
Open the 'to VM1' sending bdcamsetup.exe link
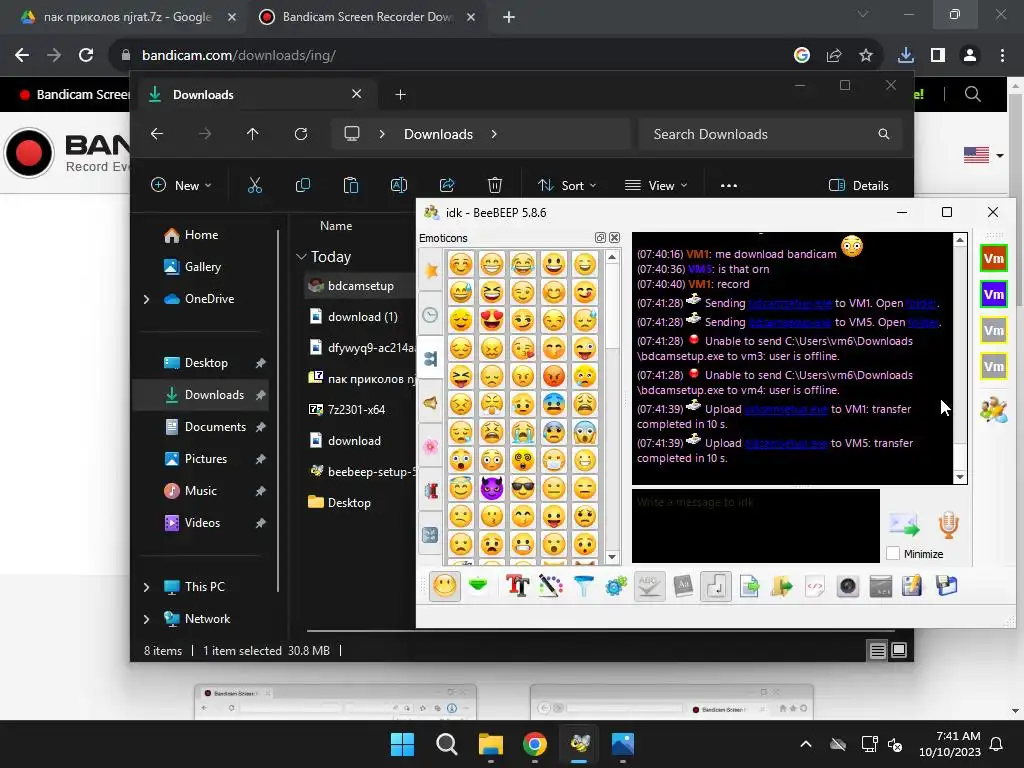[x=790, y=304]
